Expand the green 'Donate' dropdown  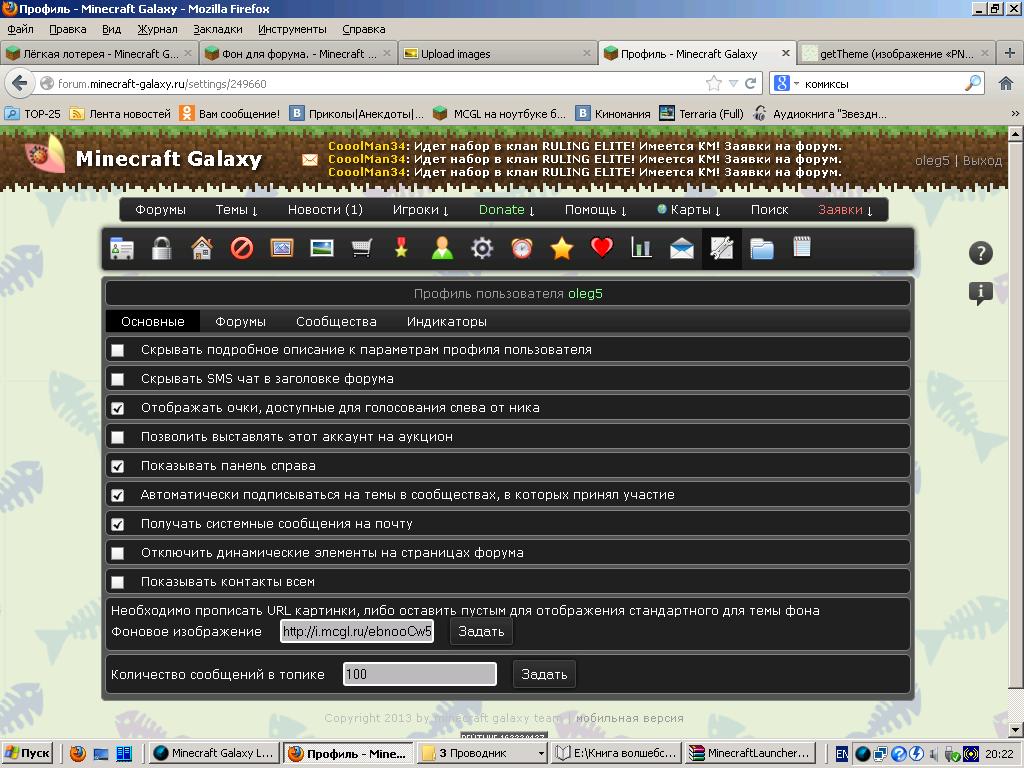pyautogui.click(x=507, y=210)
